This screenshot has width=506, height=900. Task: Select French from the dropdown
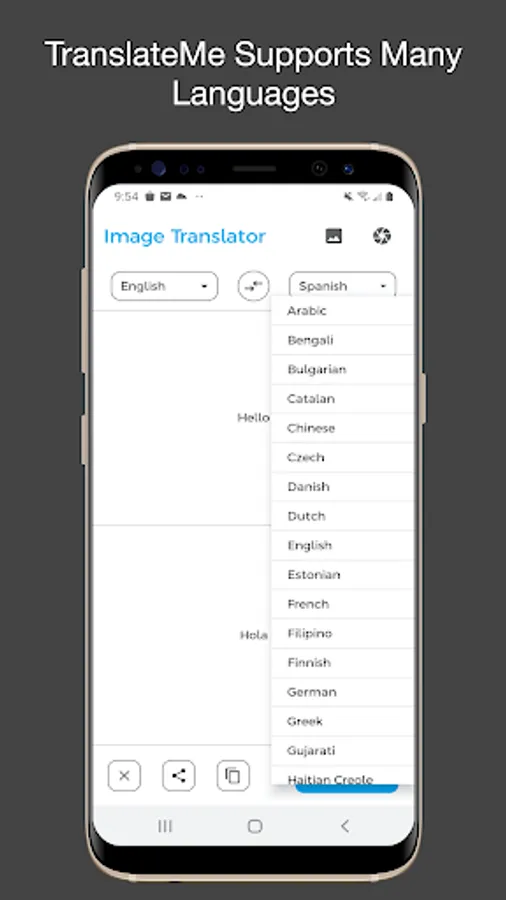[342, 604]
